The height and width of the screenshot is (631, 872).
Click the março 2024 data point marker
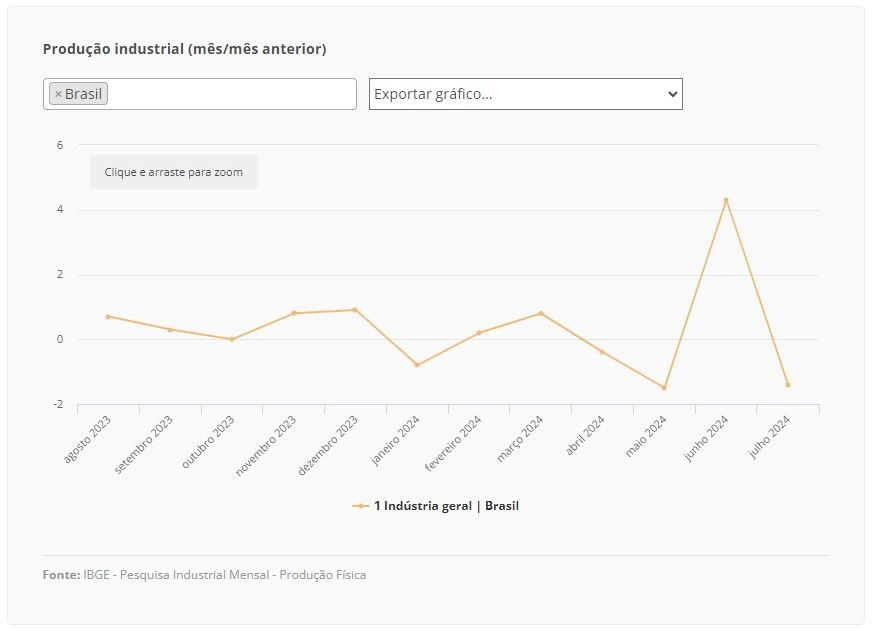pos(541,314)
